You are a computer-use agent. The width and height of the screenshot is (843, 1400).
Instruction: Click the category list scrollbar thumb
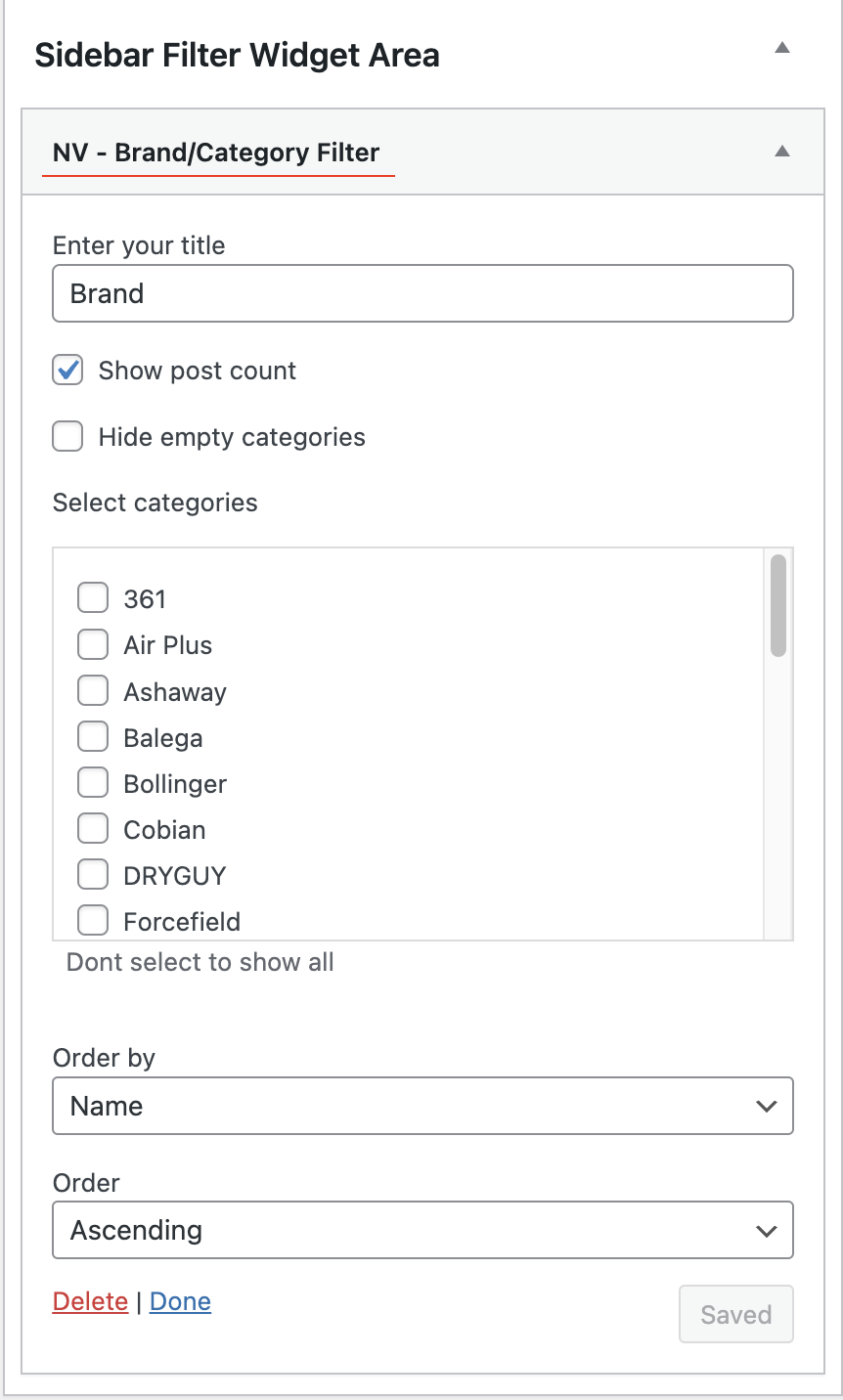[778, 605]
